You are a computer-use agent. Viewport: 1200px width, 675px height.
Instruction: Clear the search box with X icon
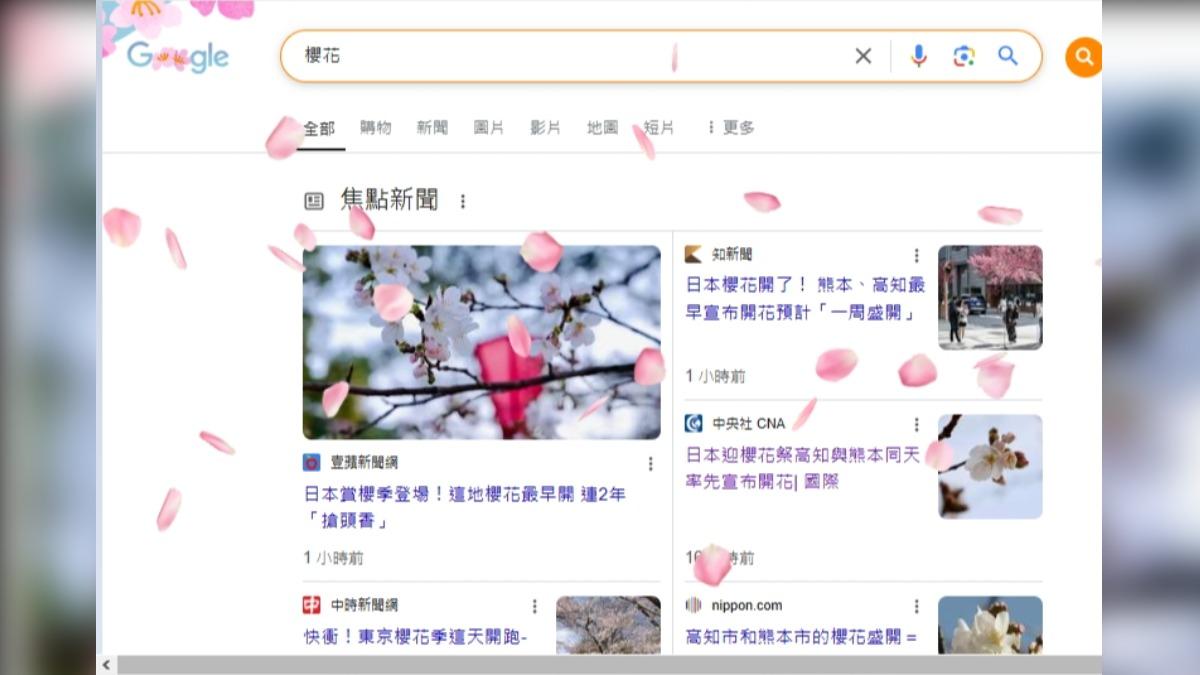[x=863, y=56]
